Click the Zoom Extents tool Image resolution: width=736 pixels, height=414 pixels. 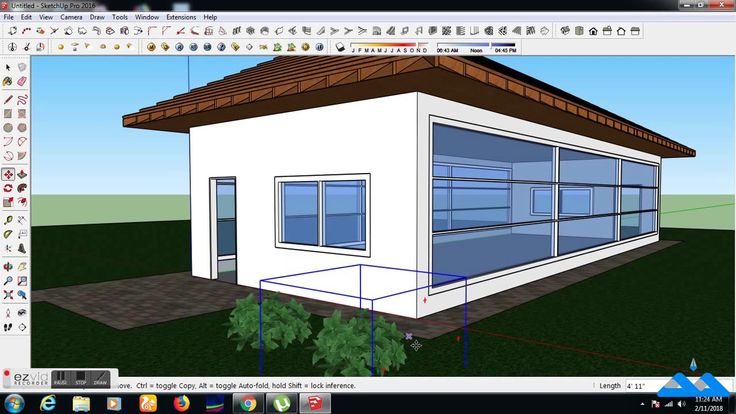coord(8,295)
